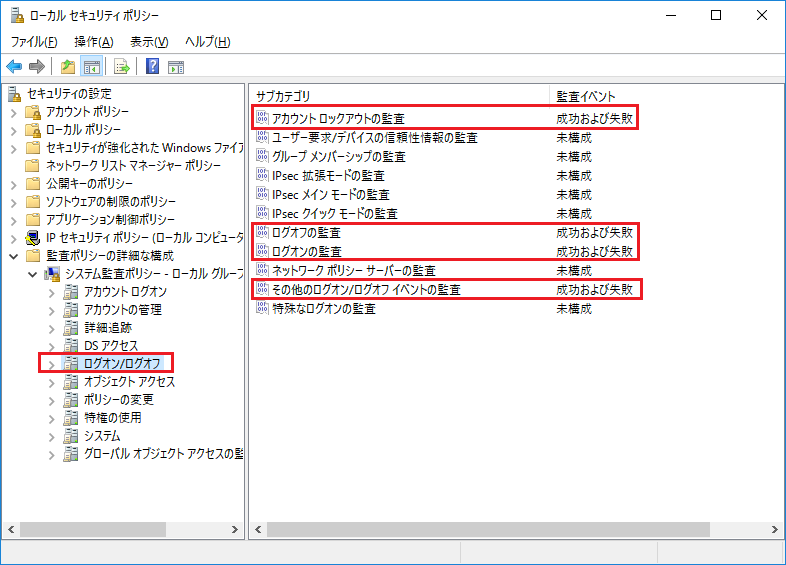
Task: Click the left pane scroll left arrow
Action: coord(11,529)
